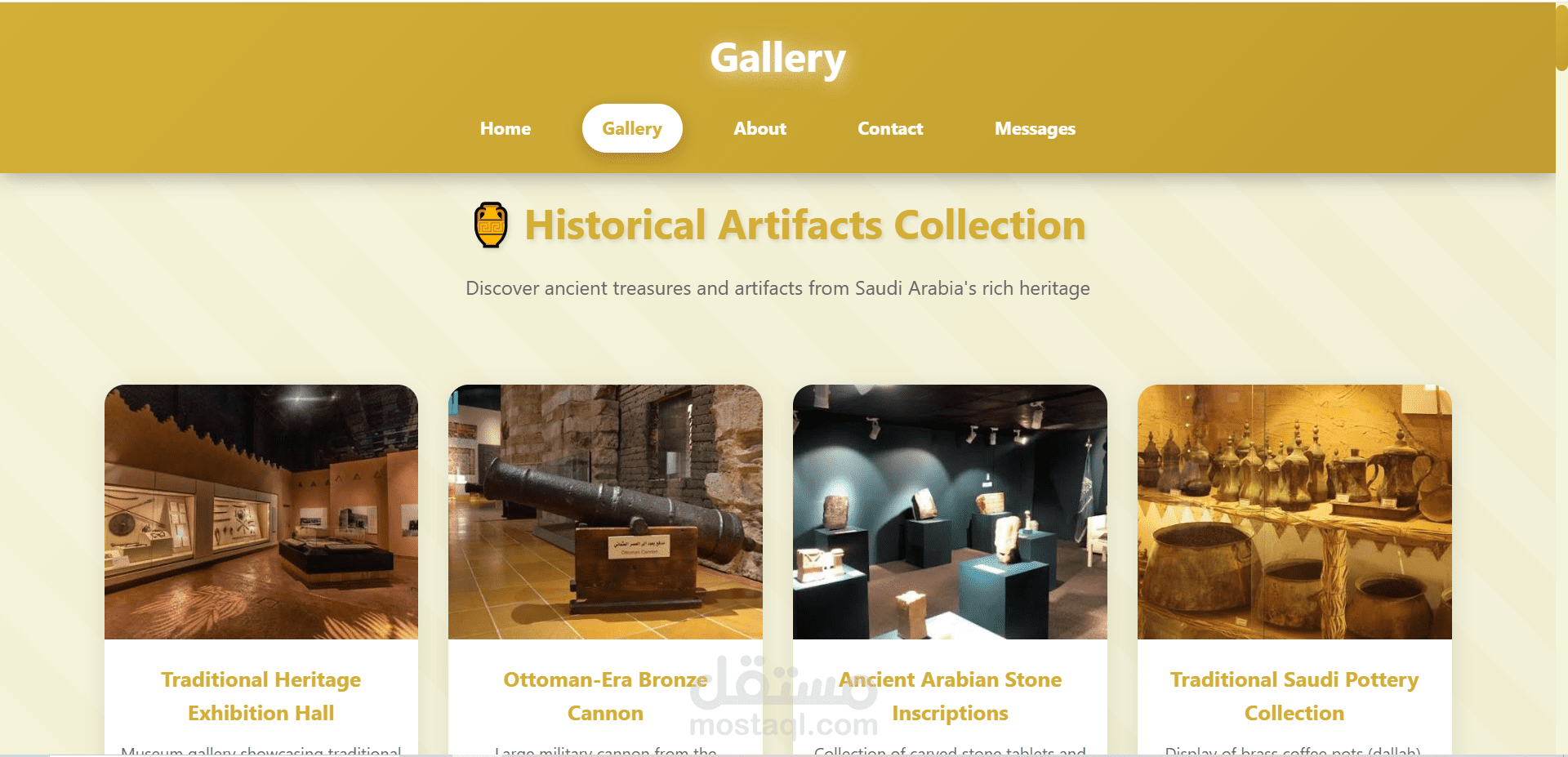
Task: View the Ancient Arabian Stone Inscriptions photo
Action: tap(950, 512)
